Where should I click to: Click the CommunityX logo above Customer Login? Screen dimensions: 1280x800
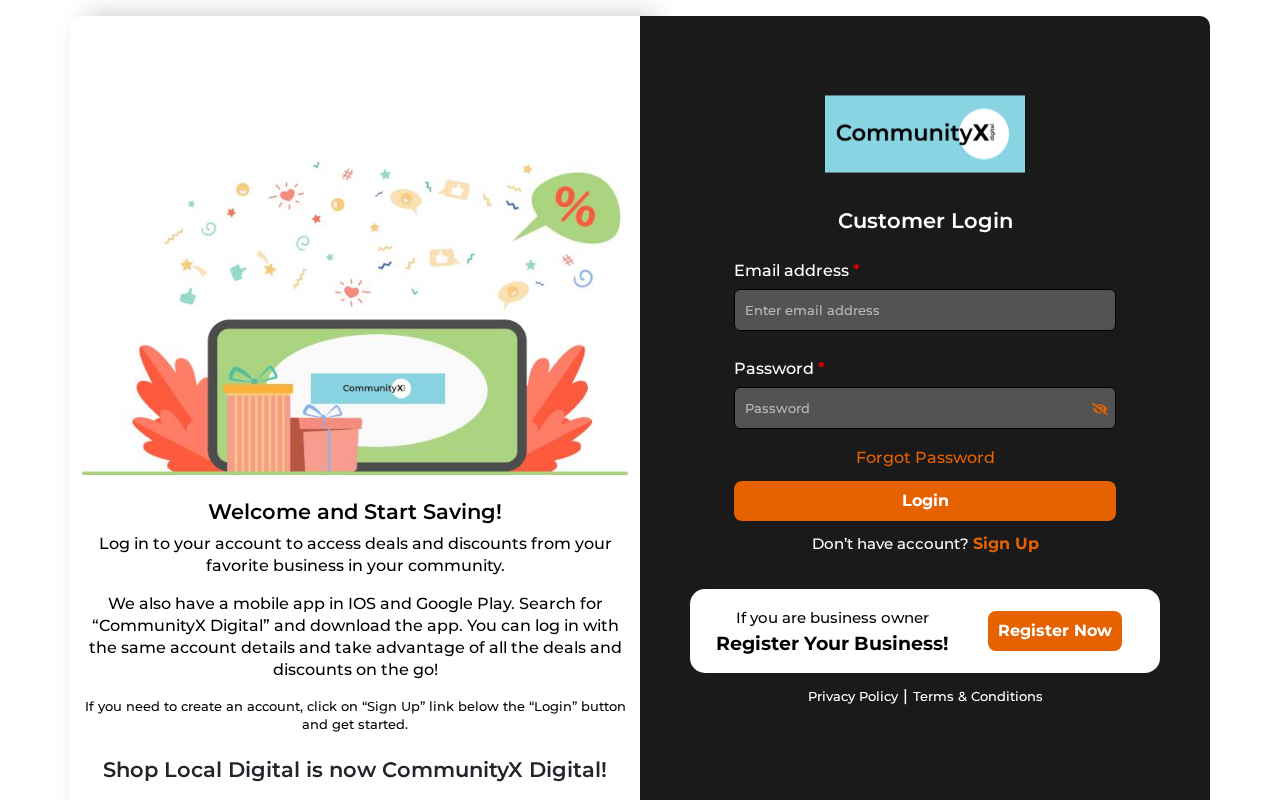[925, 134]
